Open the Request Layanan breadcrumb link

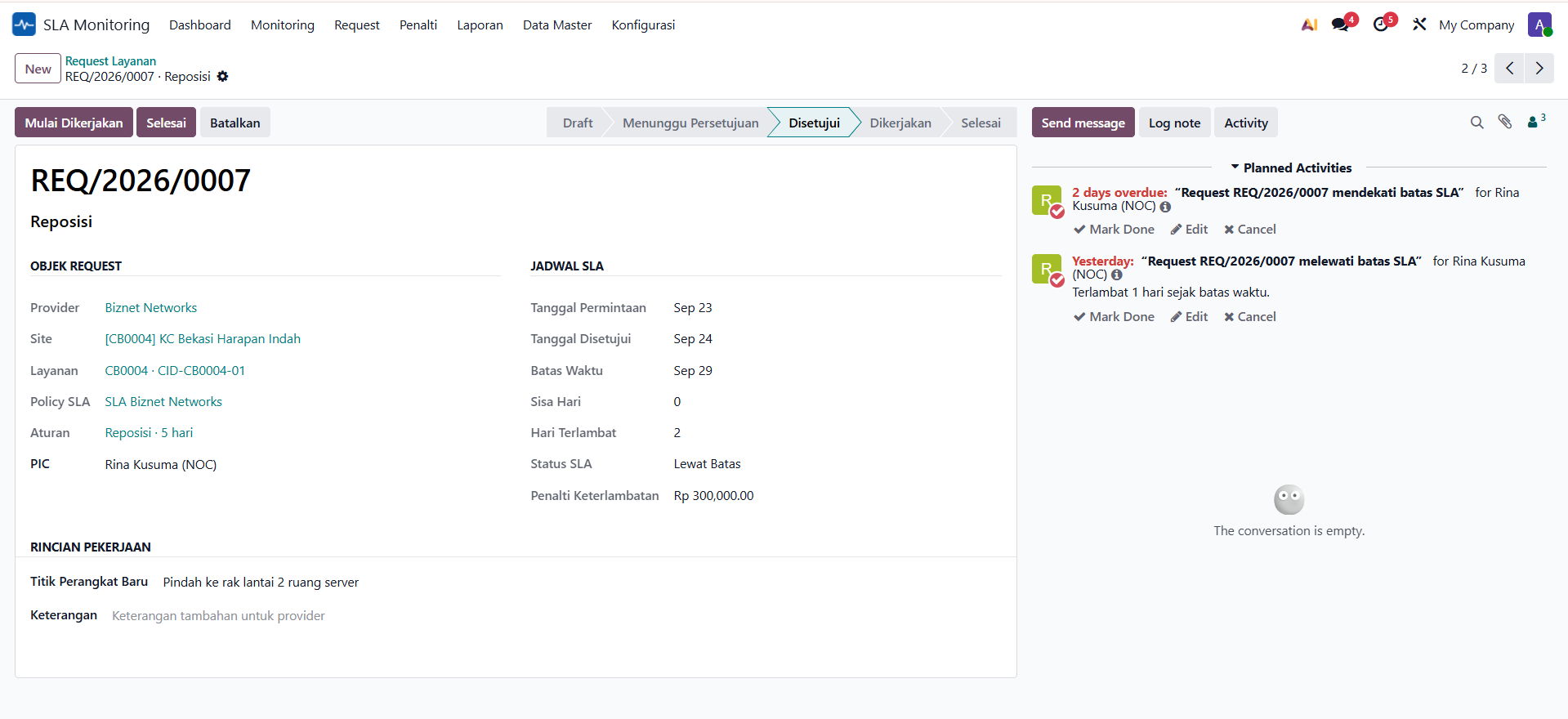tap(110, 61)
